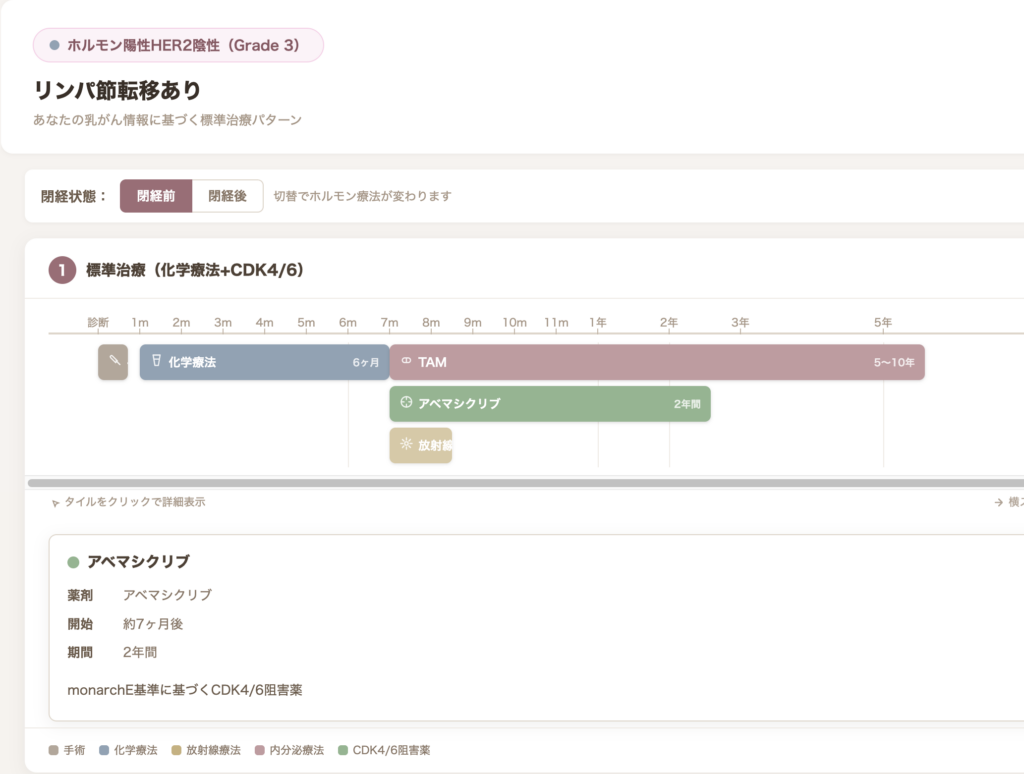Select the アベマシクリブ 2年間 bar

pos(550,404)
